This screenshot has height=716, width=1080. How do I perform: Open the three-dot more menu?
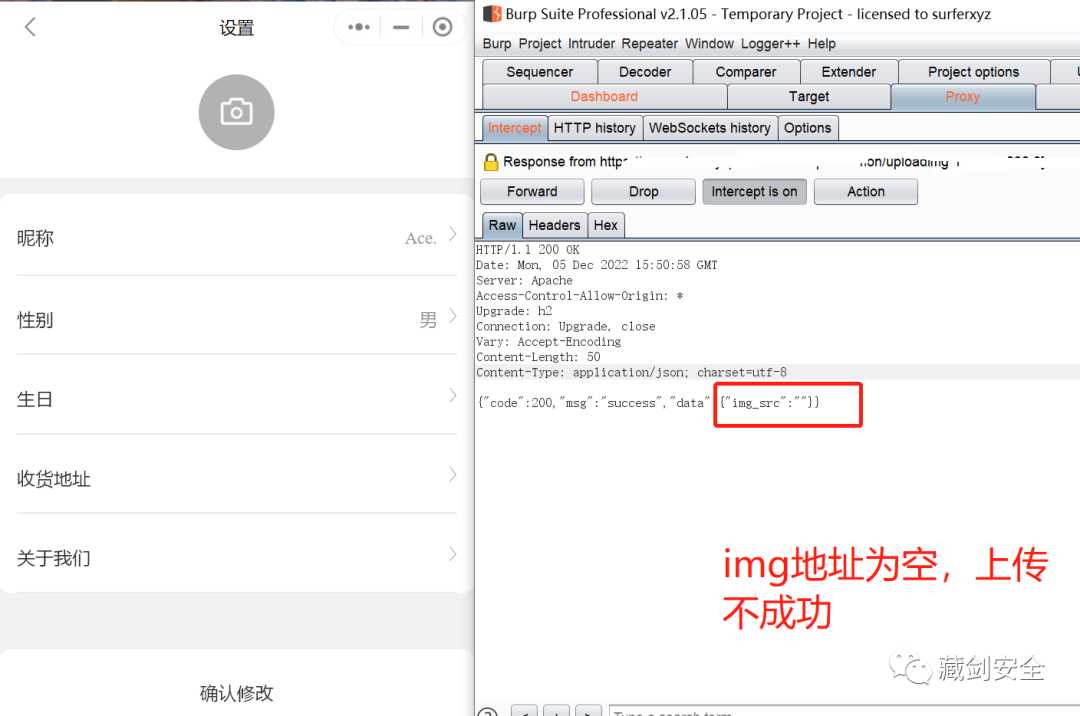(x=359, y=28)
